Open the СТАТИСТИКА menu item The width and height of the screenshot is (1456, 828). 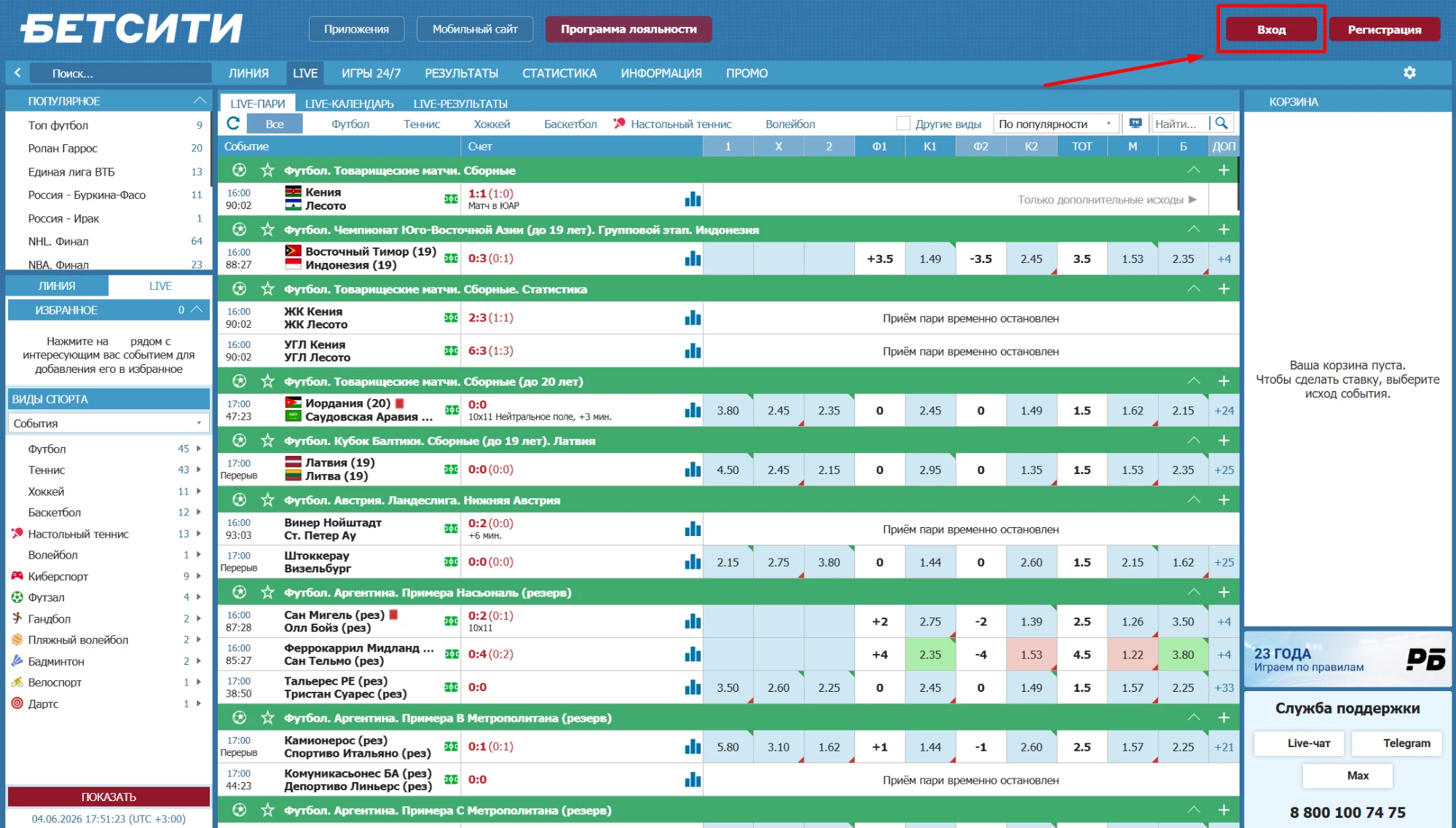point(559,73)
